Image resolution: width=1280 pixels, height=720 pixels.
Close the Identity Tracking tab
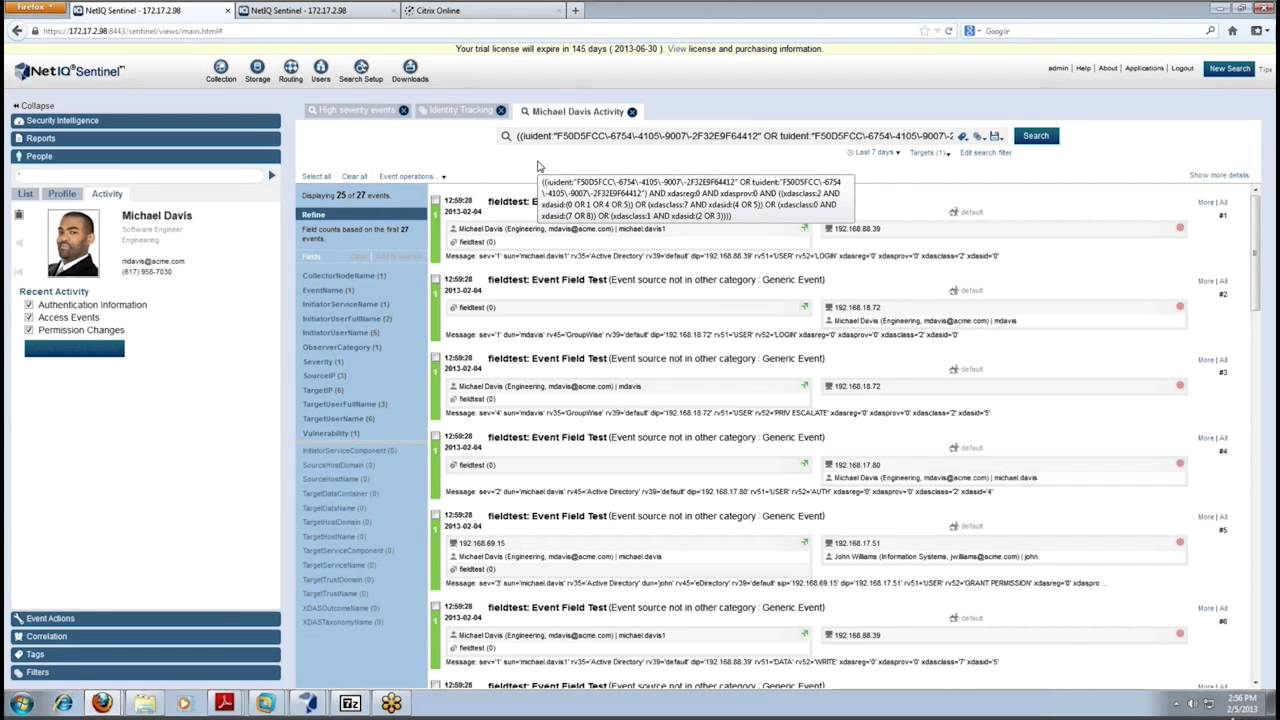tap(501, 110)
